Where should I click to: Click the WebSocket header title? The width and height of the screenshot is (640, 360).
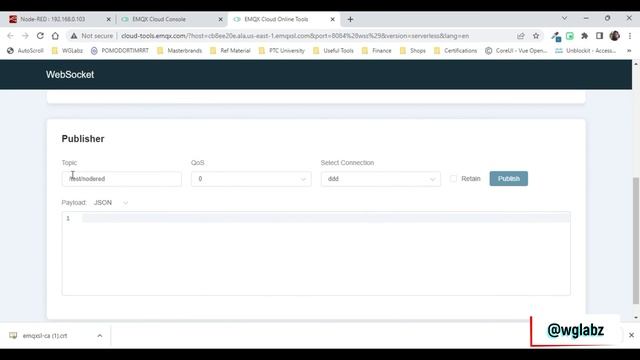click(x=70, y=75)
